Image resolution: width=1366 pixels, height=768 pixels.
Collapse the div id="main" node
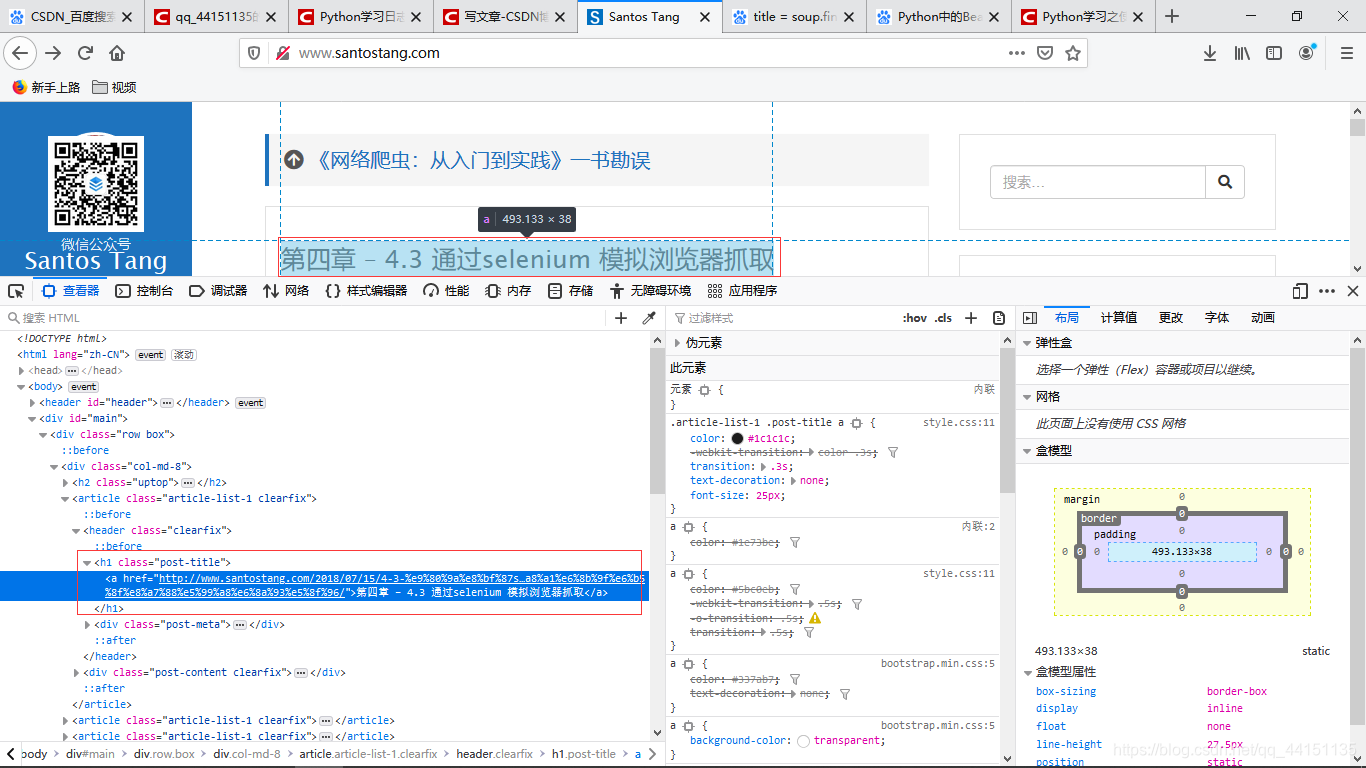point(32,418)
